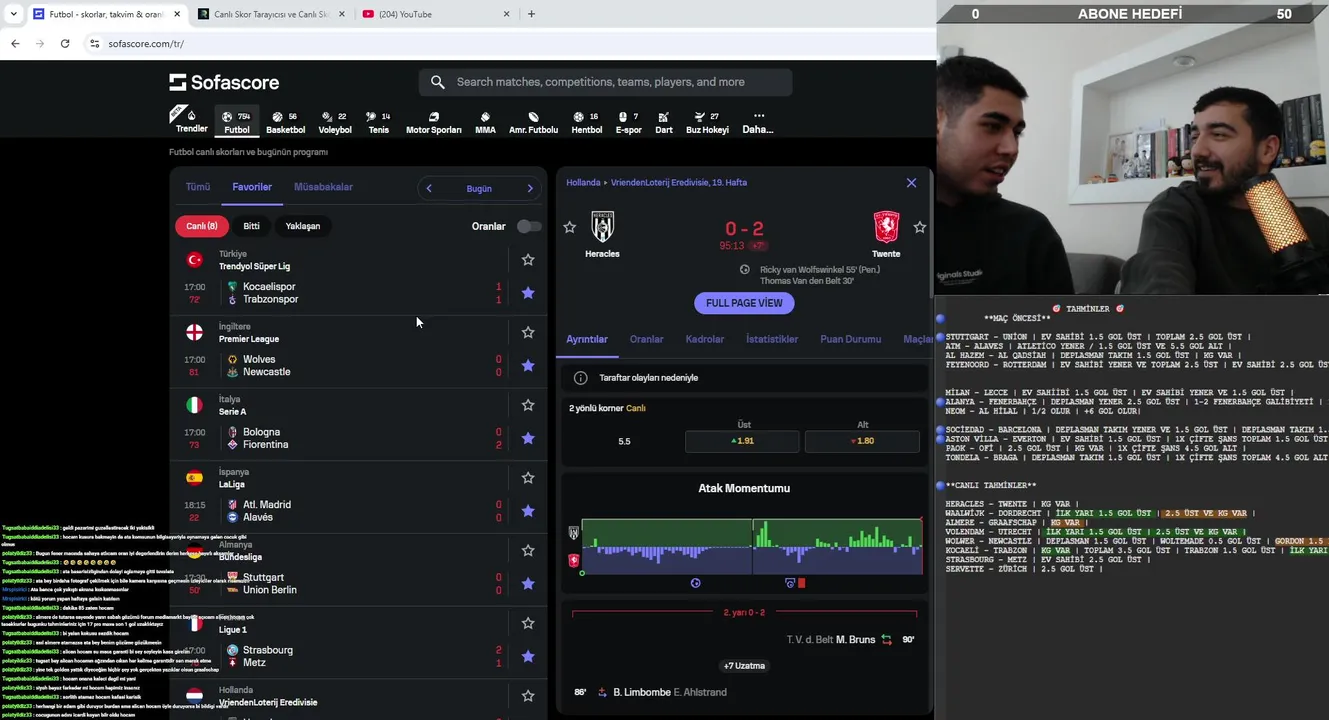Switch to the Favoriler tab
The image size is (1329, 720).
click(252, 187)
